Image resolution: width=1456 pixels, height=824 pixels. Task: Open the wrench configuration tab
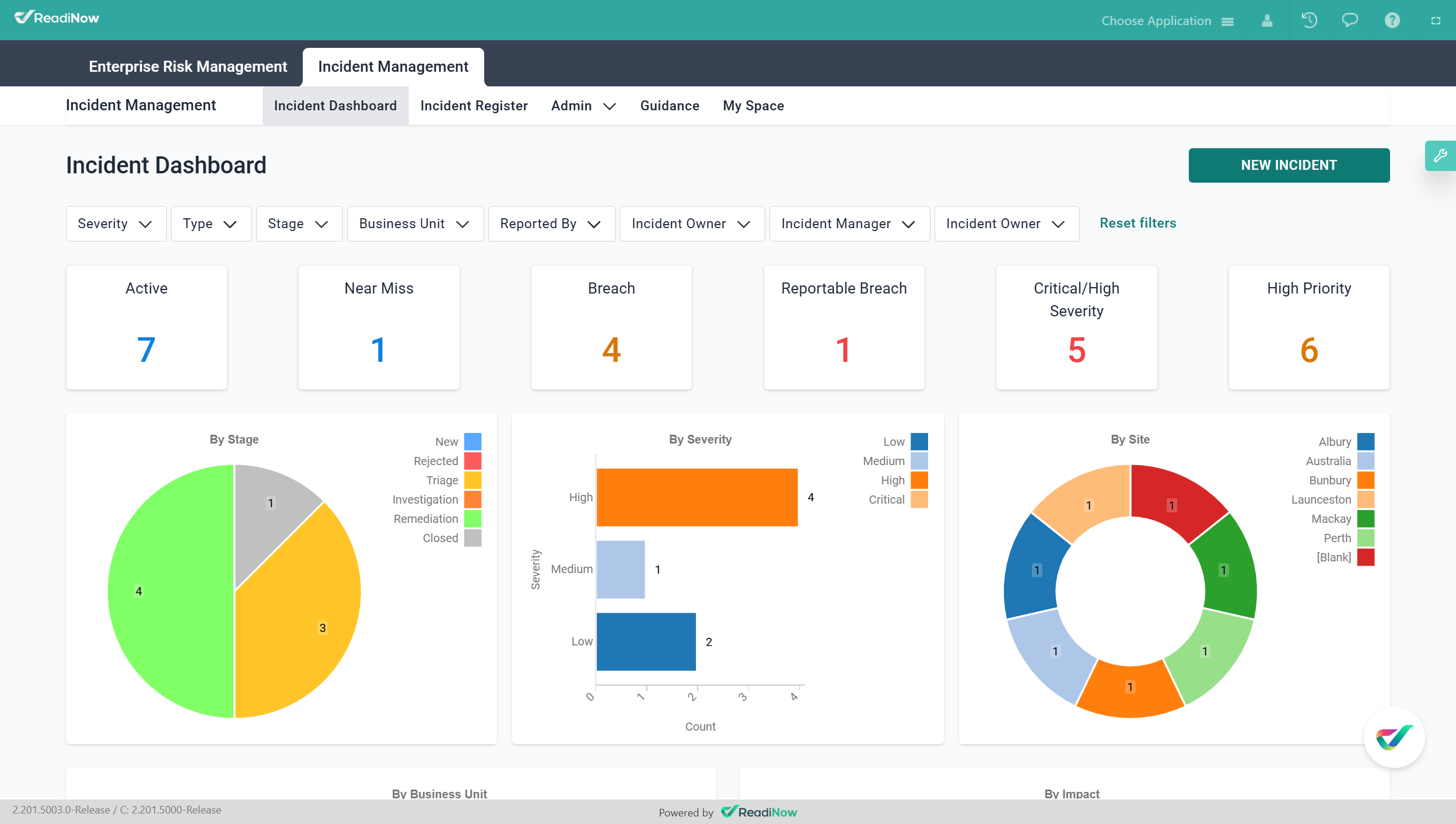click(x=1440, y=156)
